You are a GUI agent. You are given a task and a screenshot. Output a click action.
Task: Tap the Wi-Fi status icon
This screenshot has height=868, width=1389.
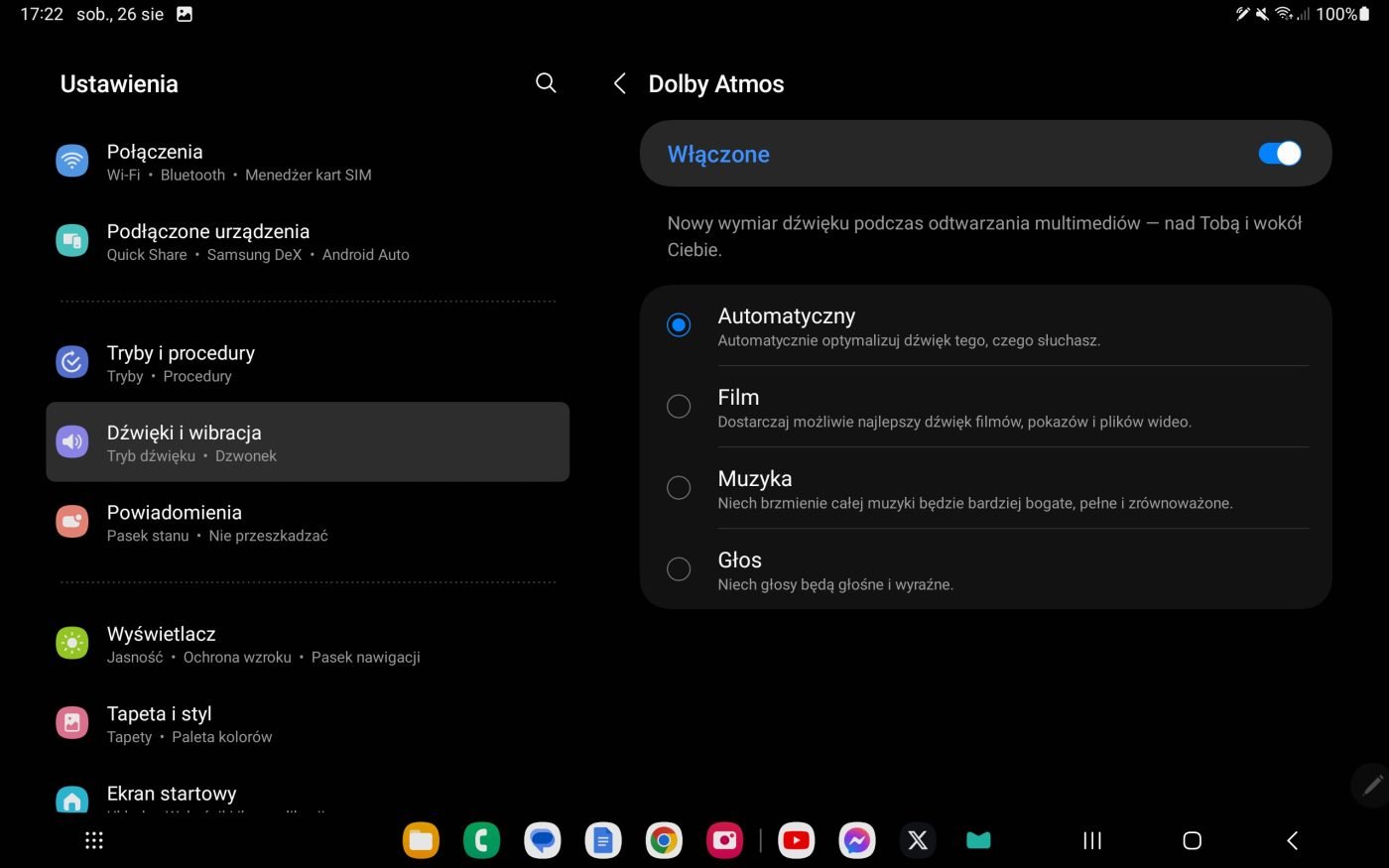1284,14
